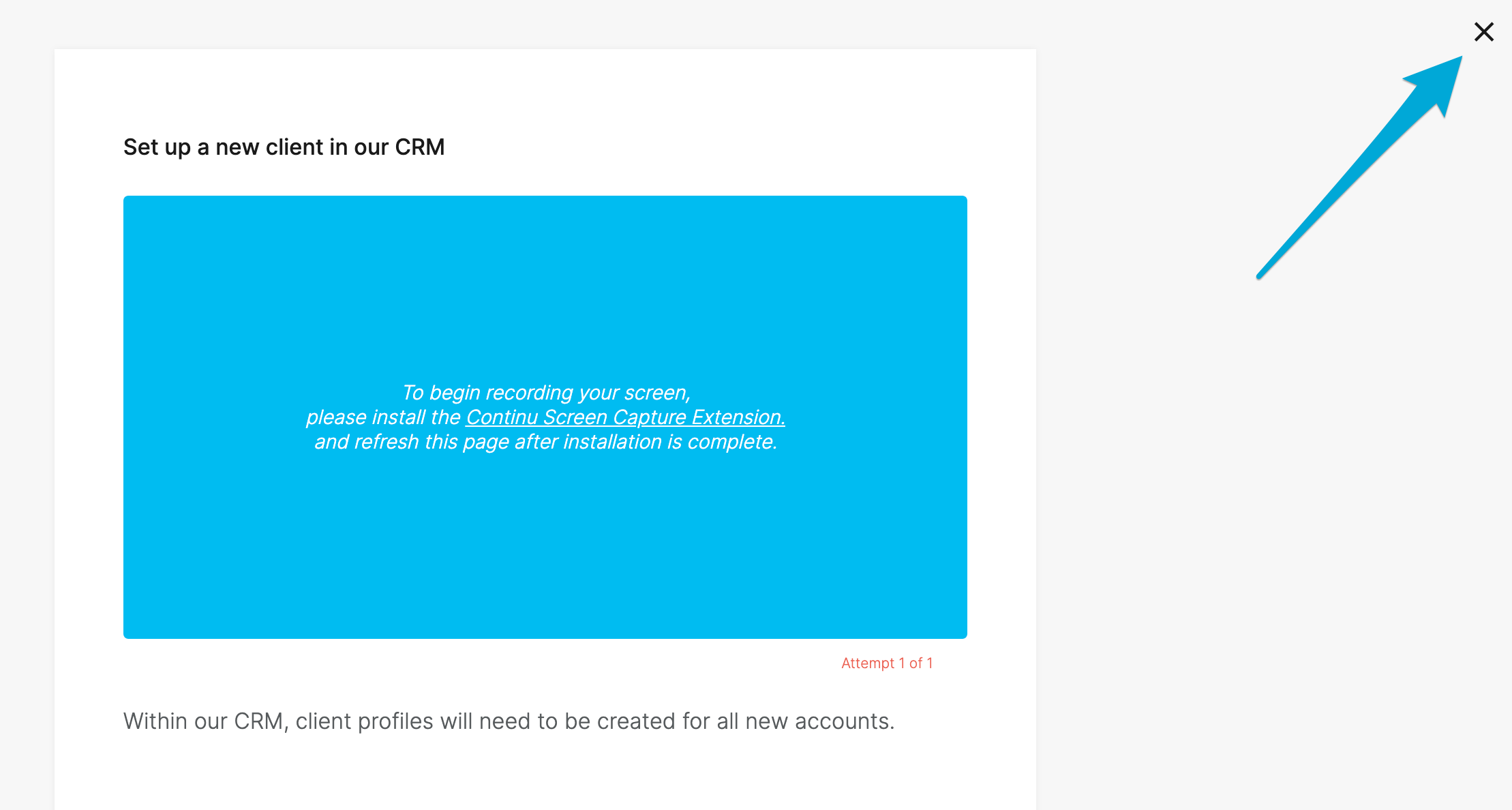This screenshot has height=810, width=1512.
Task: Click blue recording panel area below the message
Action: tap(545, 545)
